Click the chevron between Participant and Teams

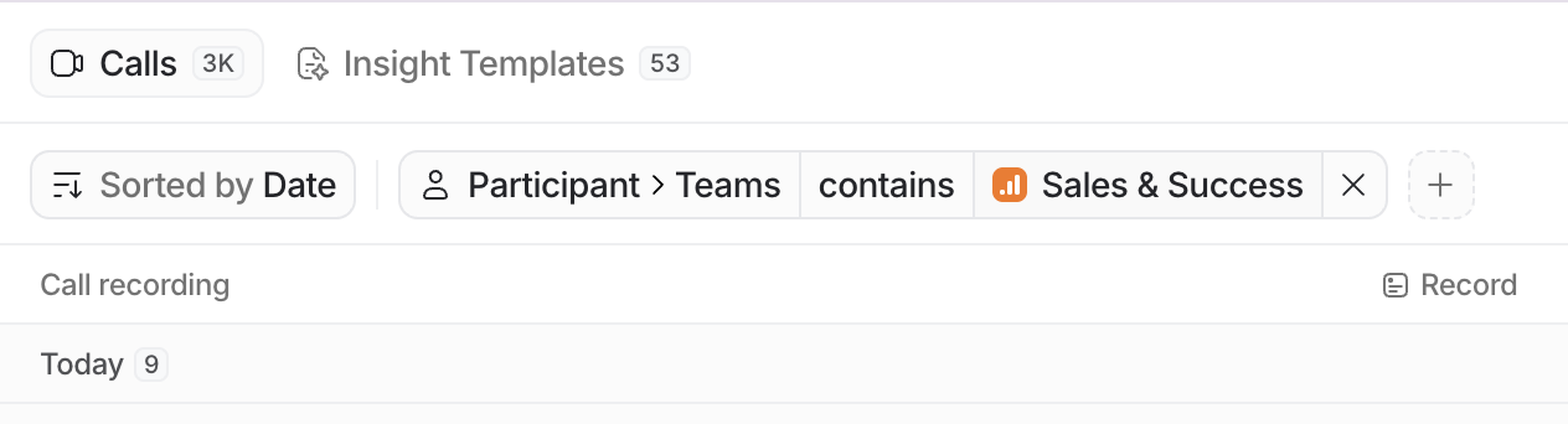click(657, 185)
